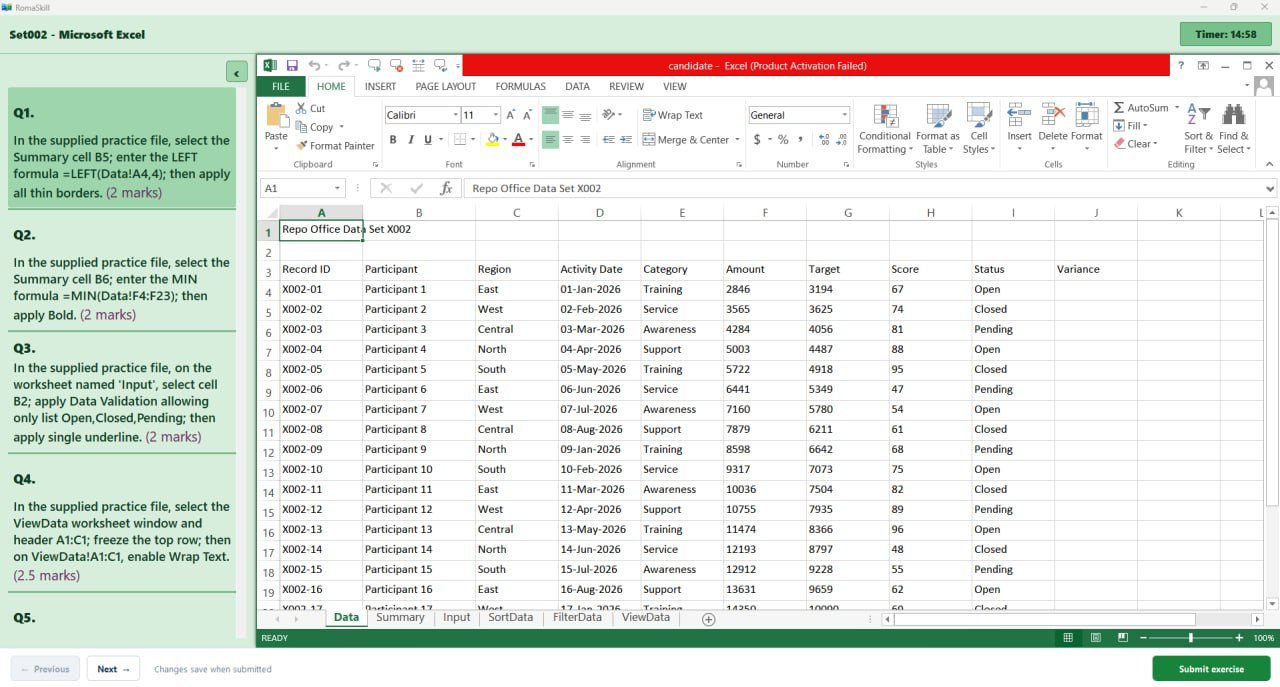Increase the font size with the large A
Viewport: 1280px width, 687px height.
pos(511,115)
